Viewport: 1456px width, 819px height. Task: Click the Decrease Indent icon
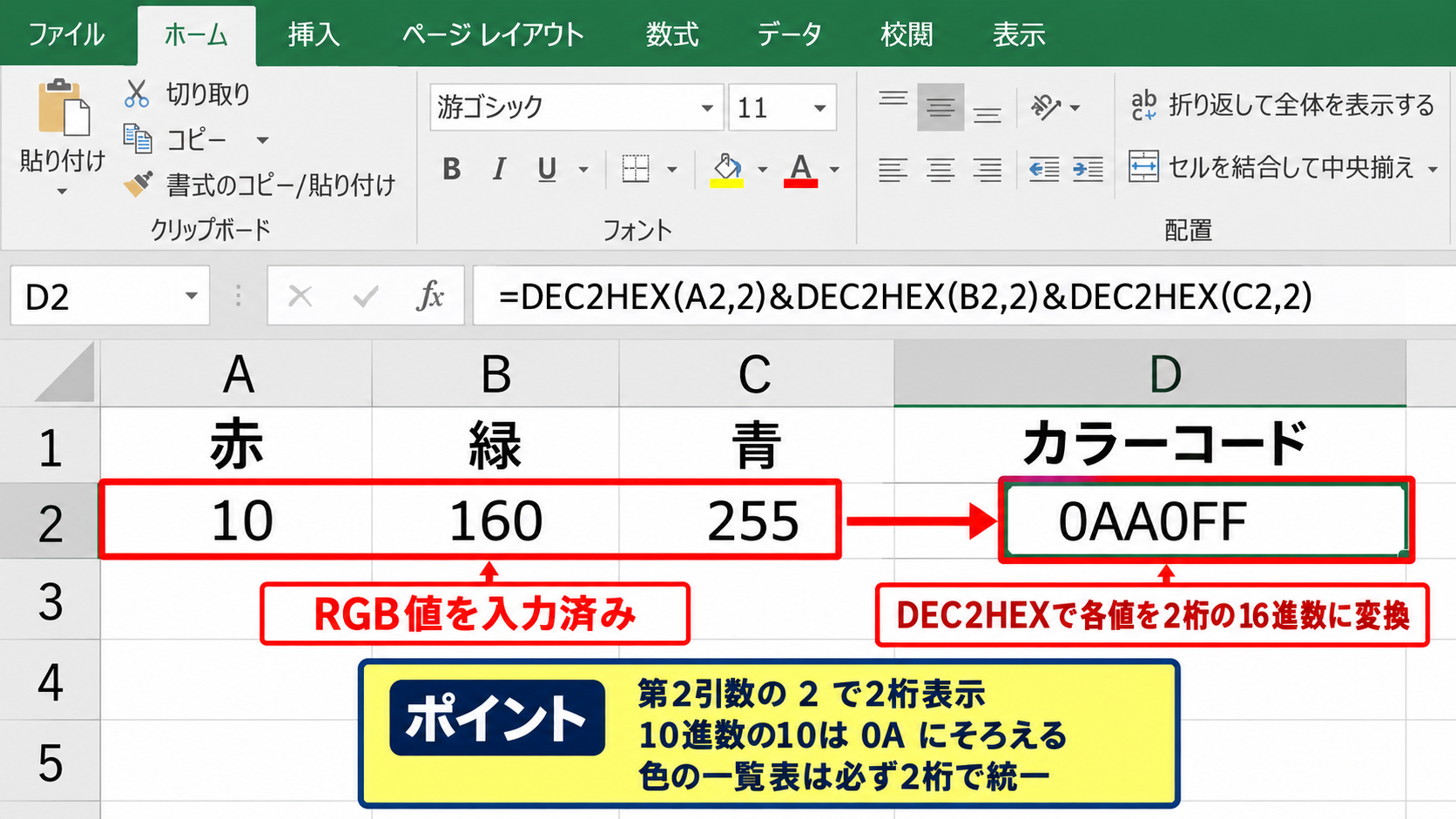point(1043,169)
